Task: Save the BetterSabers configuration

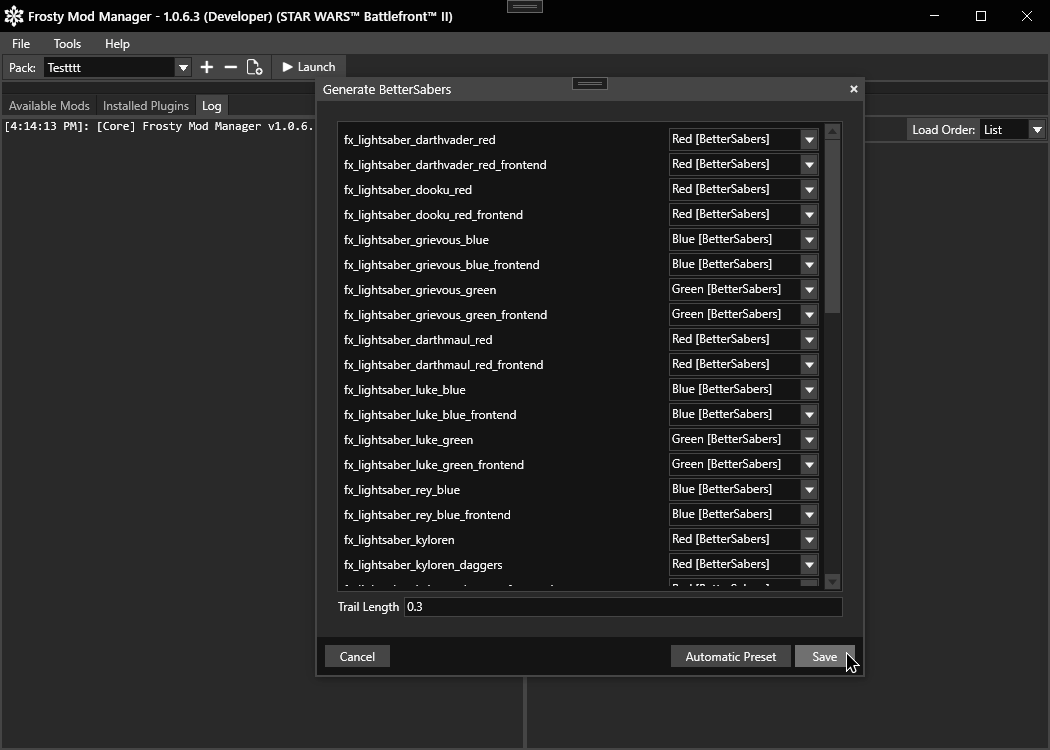Action: 824,657
